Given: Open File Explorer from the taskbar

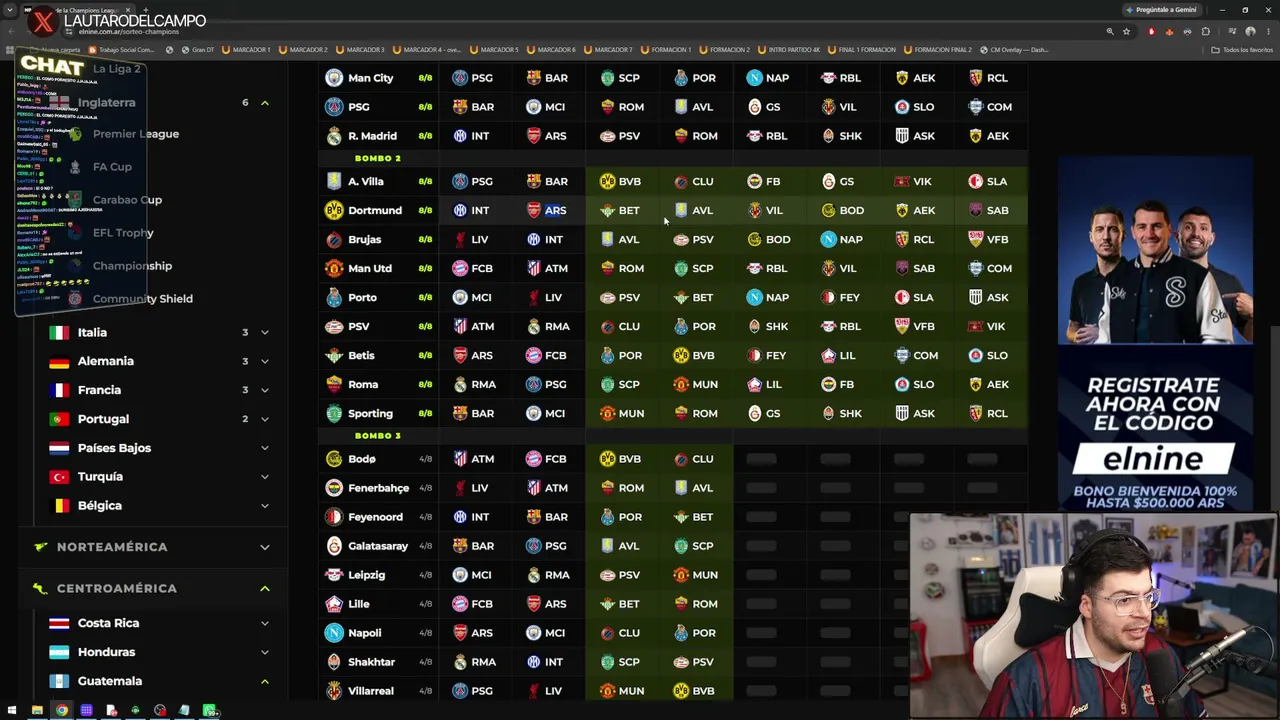Looking at the screenshot, I should (x=37, y=711).
